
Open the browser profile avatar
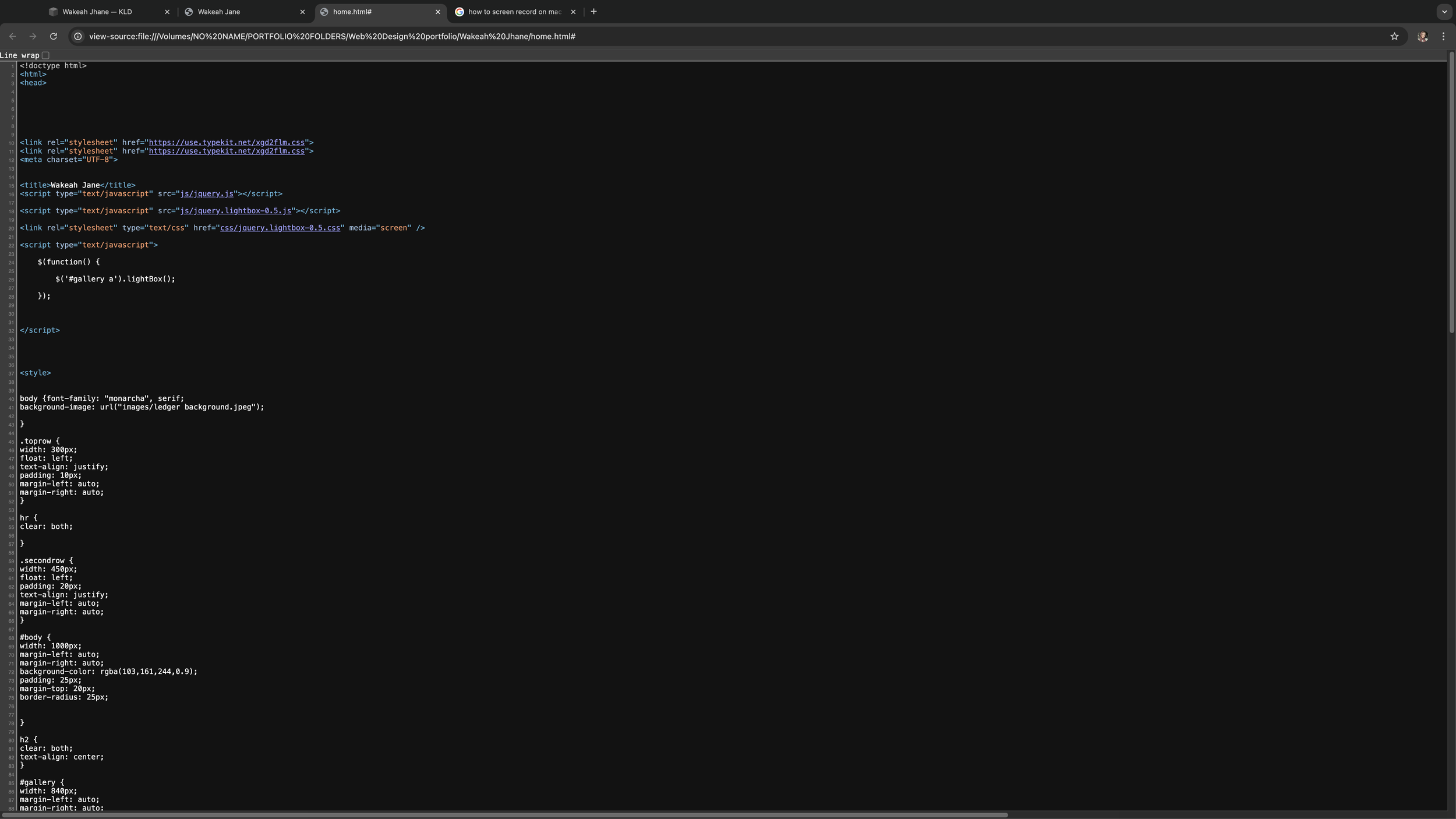1423,36
